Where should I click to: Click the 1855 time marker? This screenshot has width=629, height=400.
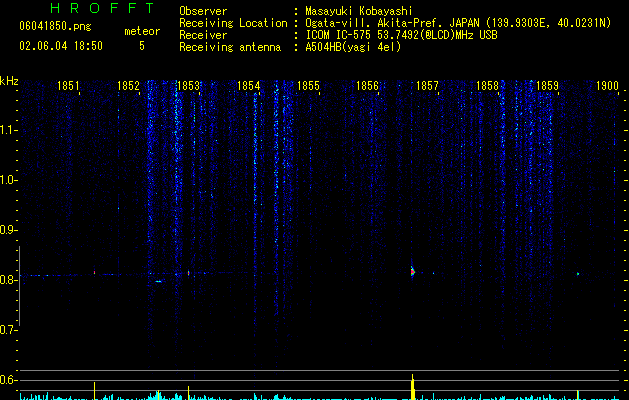(308, 86)
